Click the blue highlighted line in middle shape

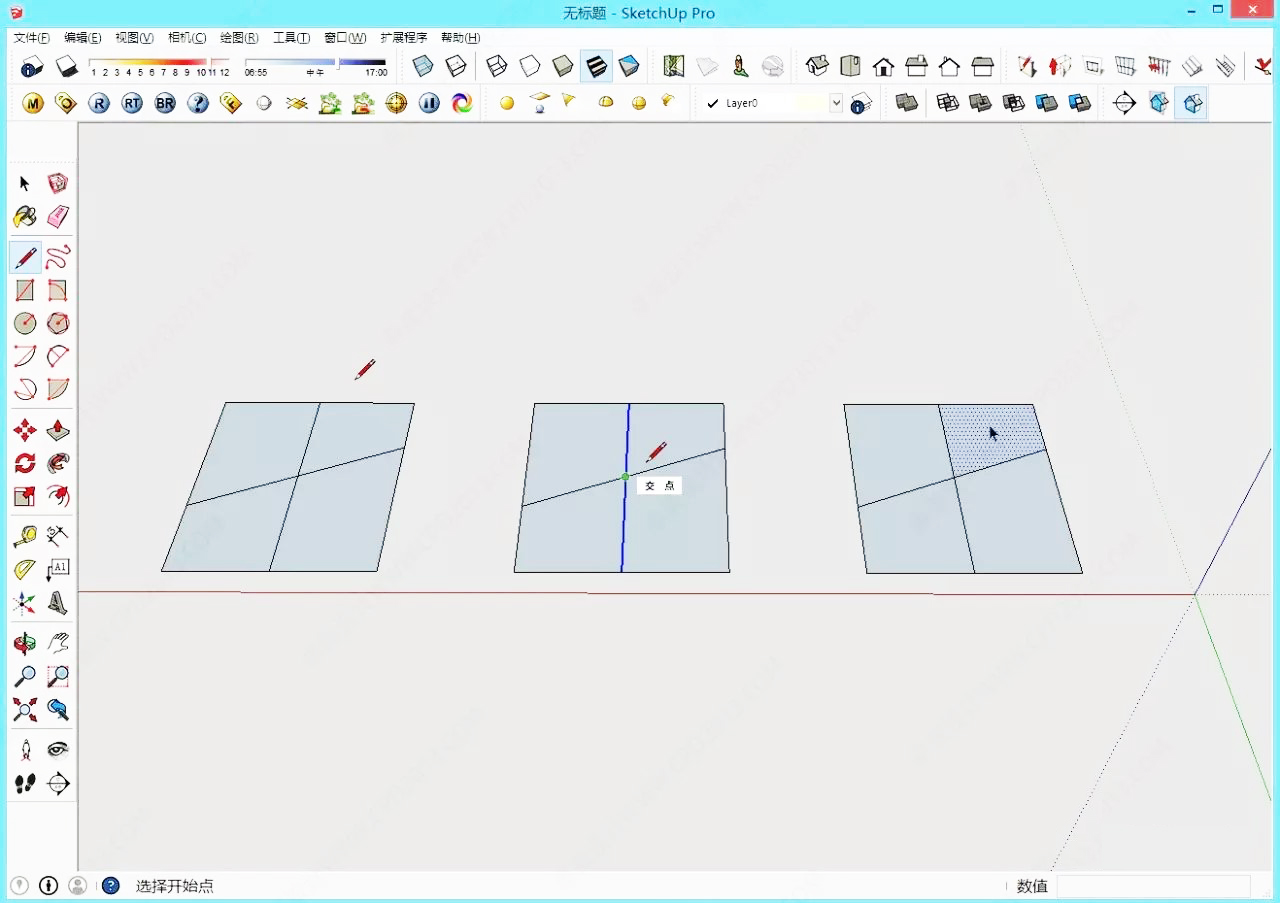coord(625,488)
